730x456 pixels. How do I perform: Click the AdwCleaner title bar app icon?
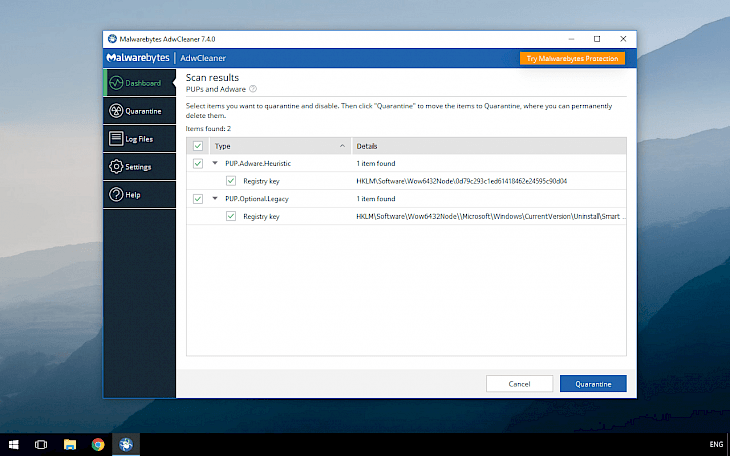pyautogui.click(x=112, y=39)
